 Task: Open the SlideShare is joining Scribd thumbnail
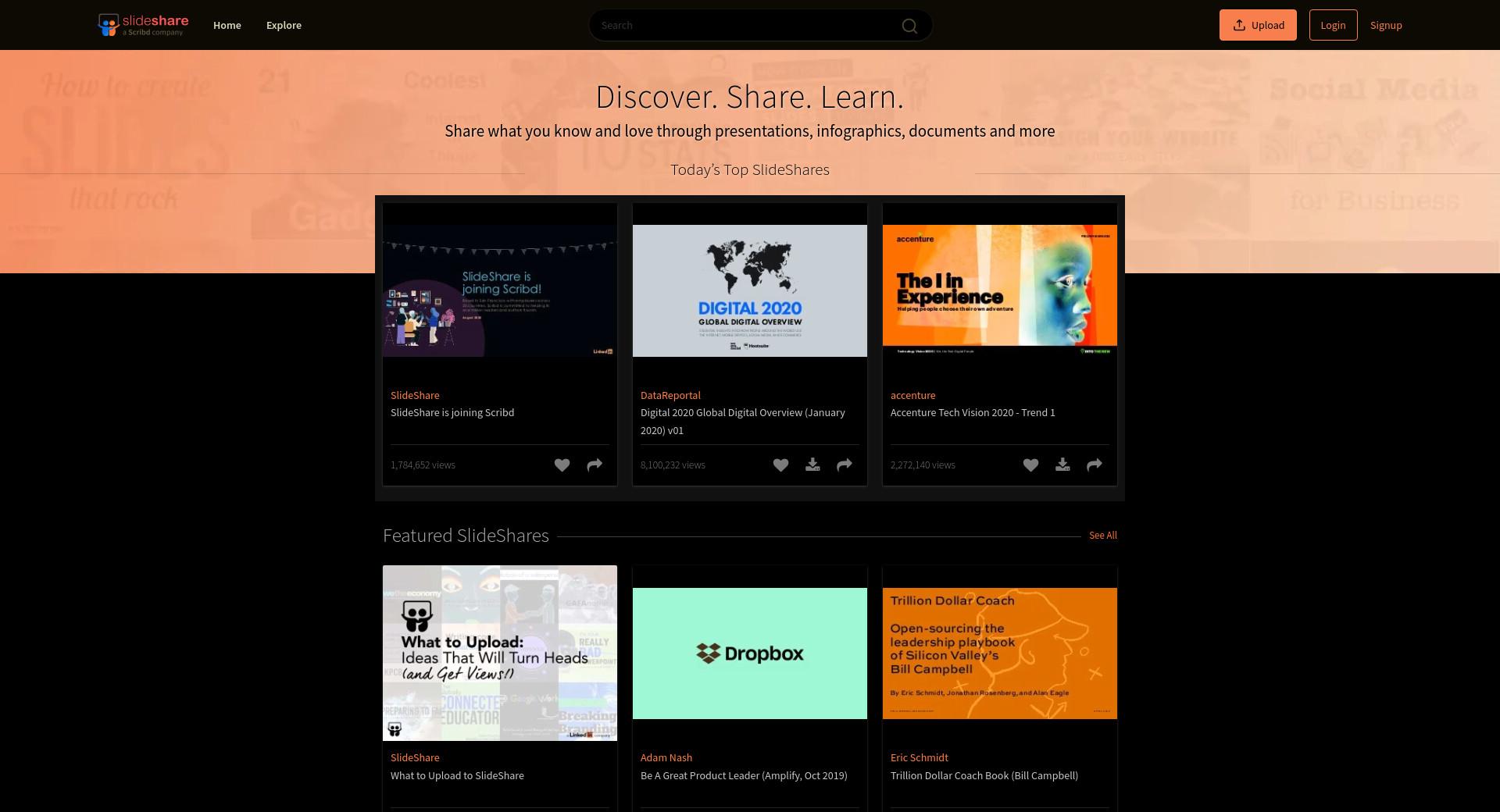click(500, 290)
